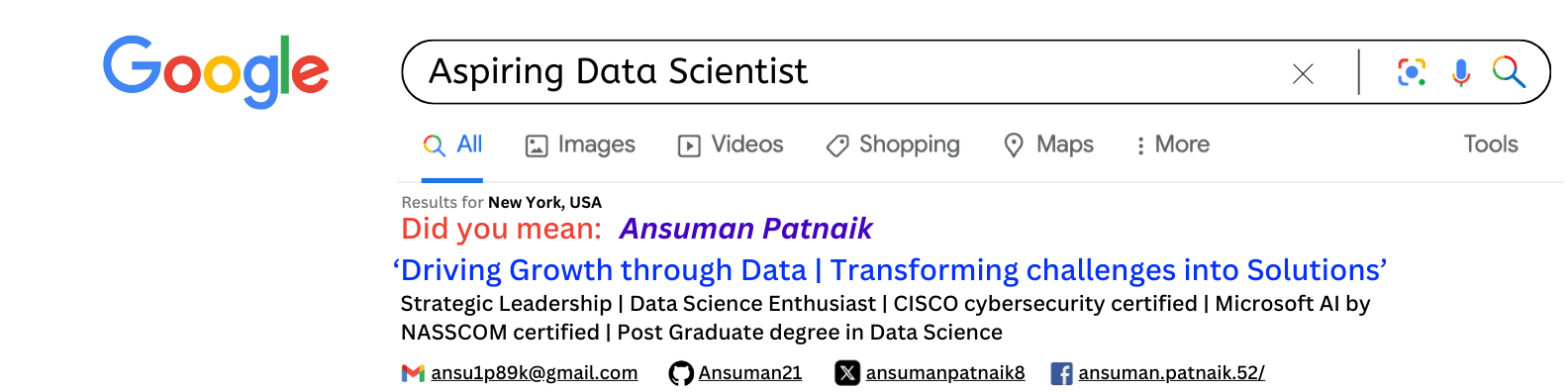Clear the search box with X icon

(x=1303, y=73)
